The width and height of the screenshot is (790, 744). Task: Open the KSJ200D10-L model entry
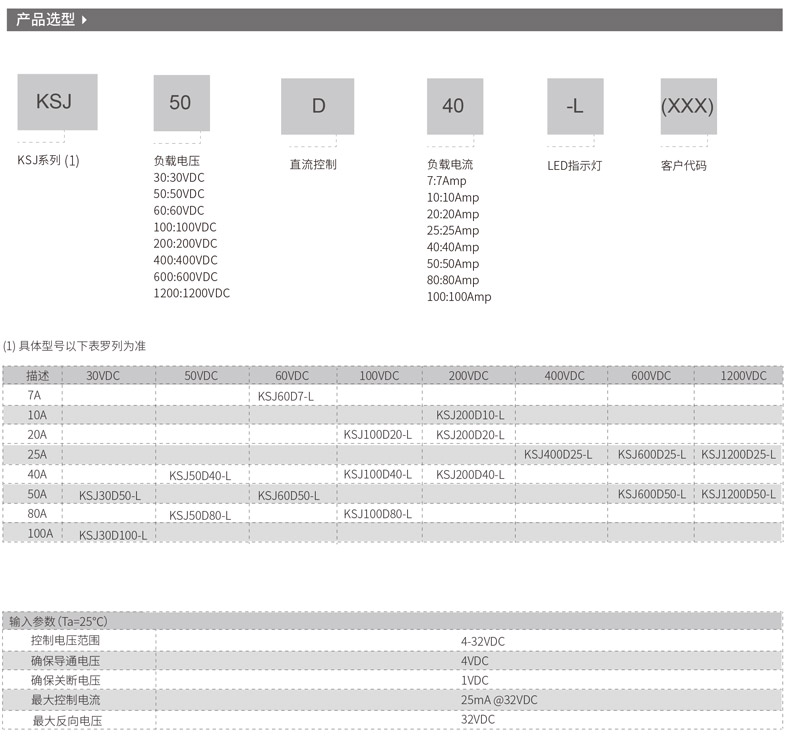470,415
